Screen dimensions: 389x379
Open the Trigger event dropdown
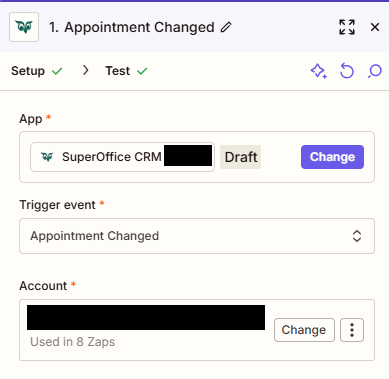click(x=197, y=236)
